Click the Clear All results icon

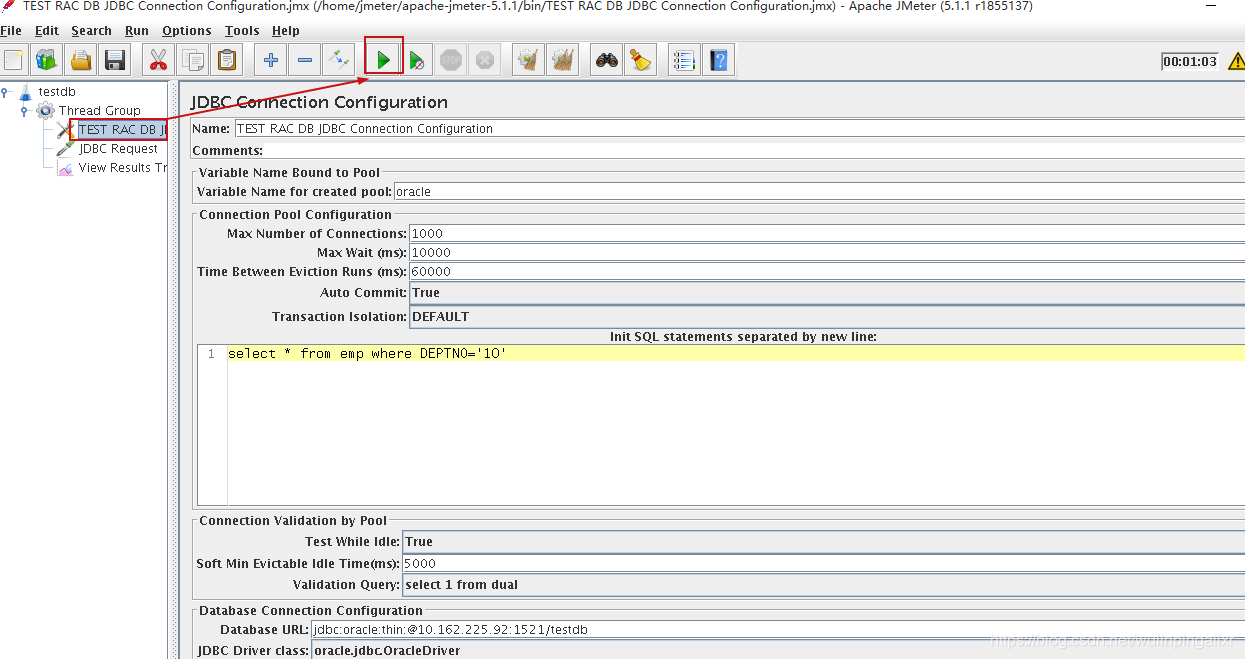563,60
